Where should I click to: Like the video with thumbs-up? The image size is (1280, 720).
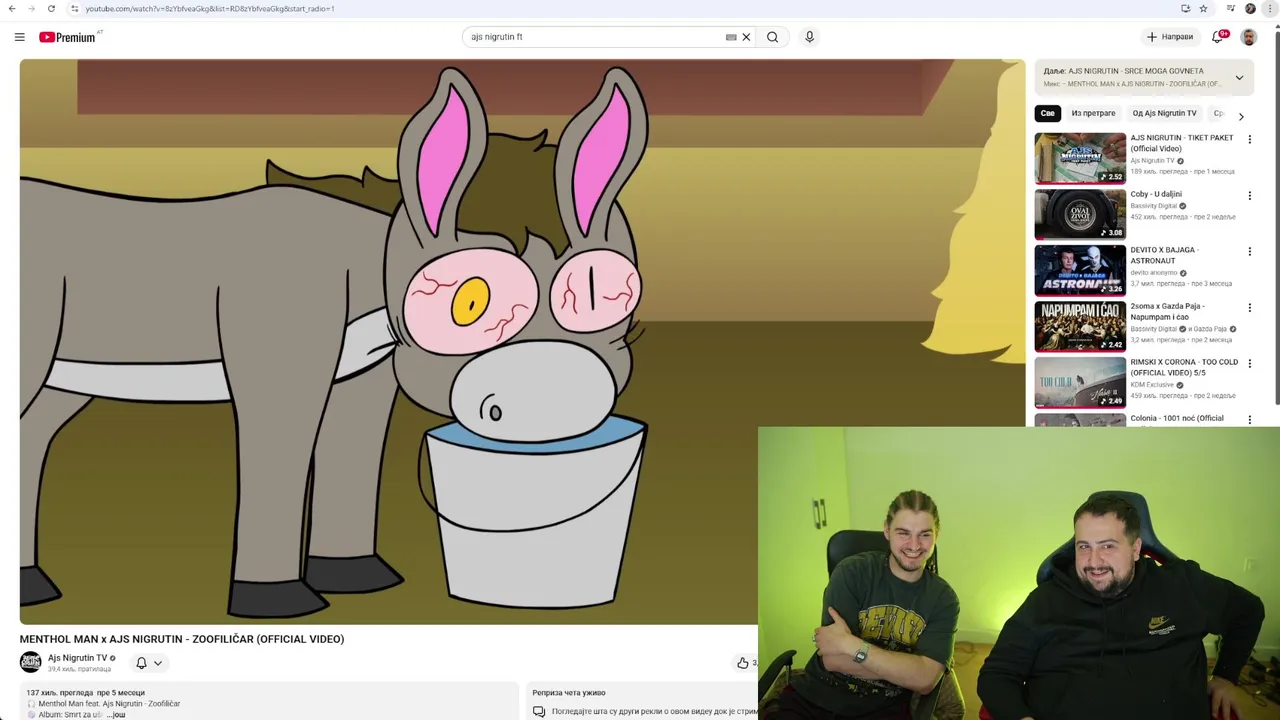[x=742, y=663]
